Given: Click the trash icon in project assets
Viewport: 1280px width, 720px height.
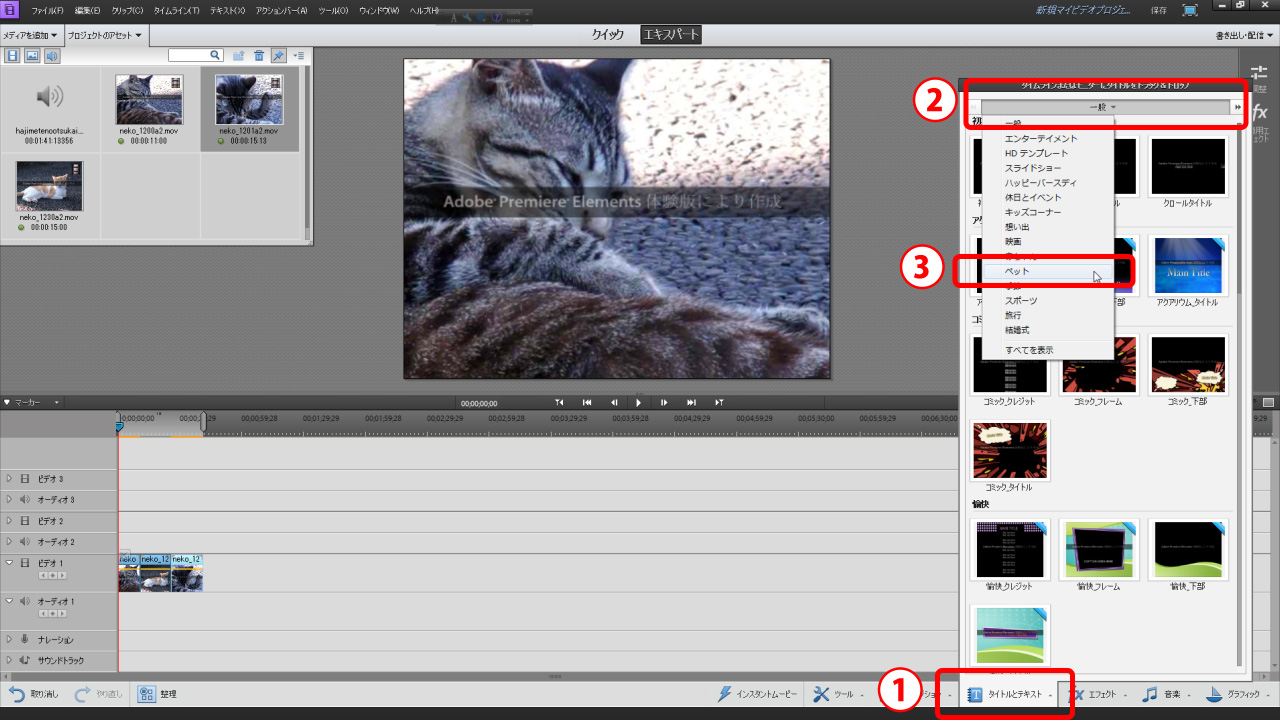Looking at the screenshot, I should pyautogui.click(x=259, y=56).
